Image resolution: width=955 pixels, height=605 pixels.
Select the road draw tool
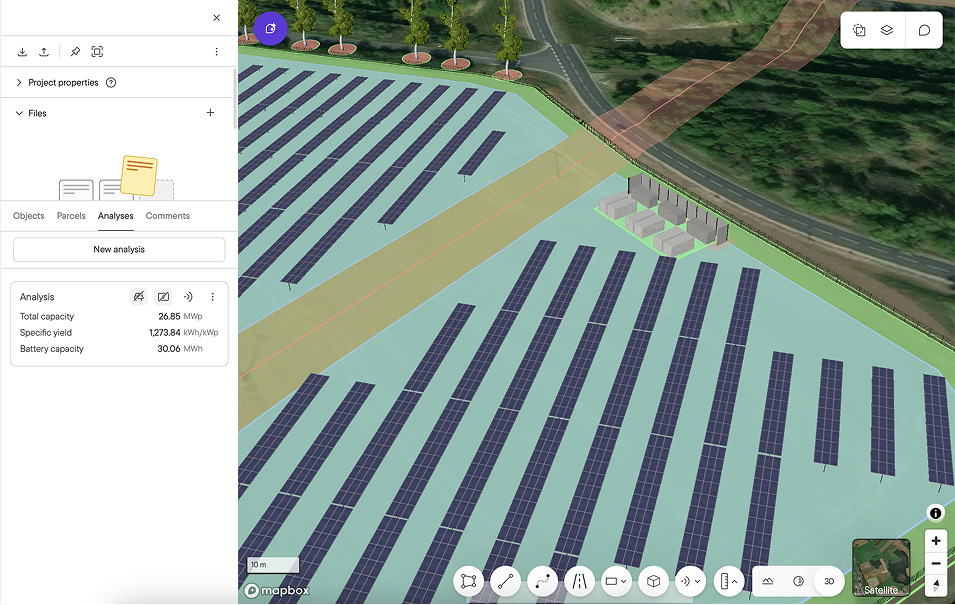tap(579, 581)
